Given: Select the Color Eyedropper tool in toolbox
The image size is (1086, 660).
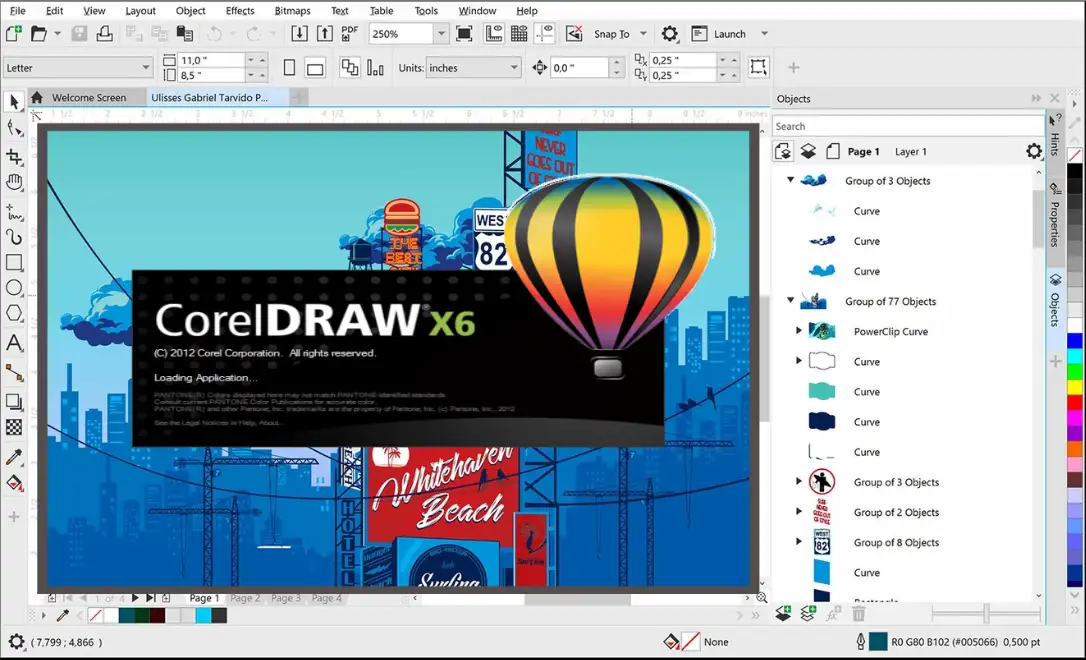Looking at the screenshot, I should click(x=14, y=456).
